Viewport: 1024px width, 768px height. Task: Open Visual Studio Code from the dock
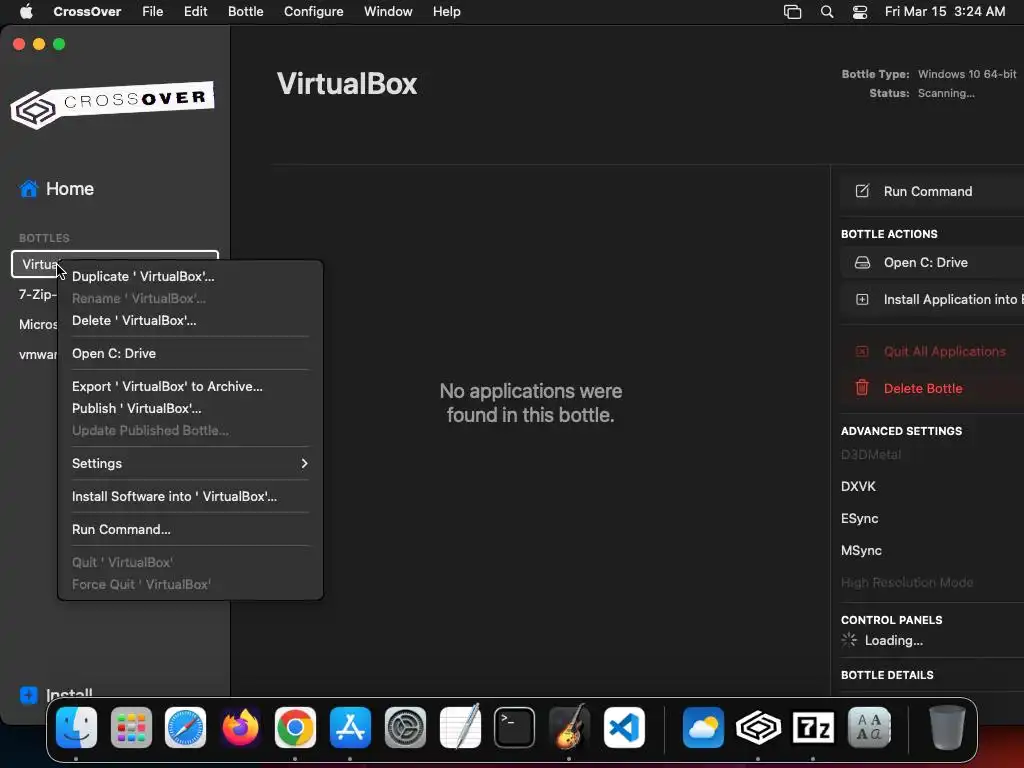[x=624, y=728]
